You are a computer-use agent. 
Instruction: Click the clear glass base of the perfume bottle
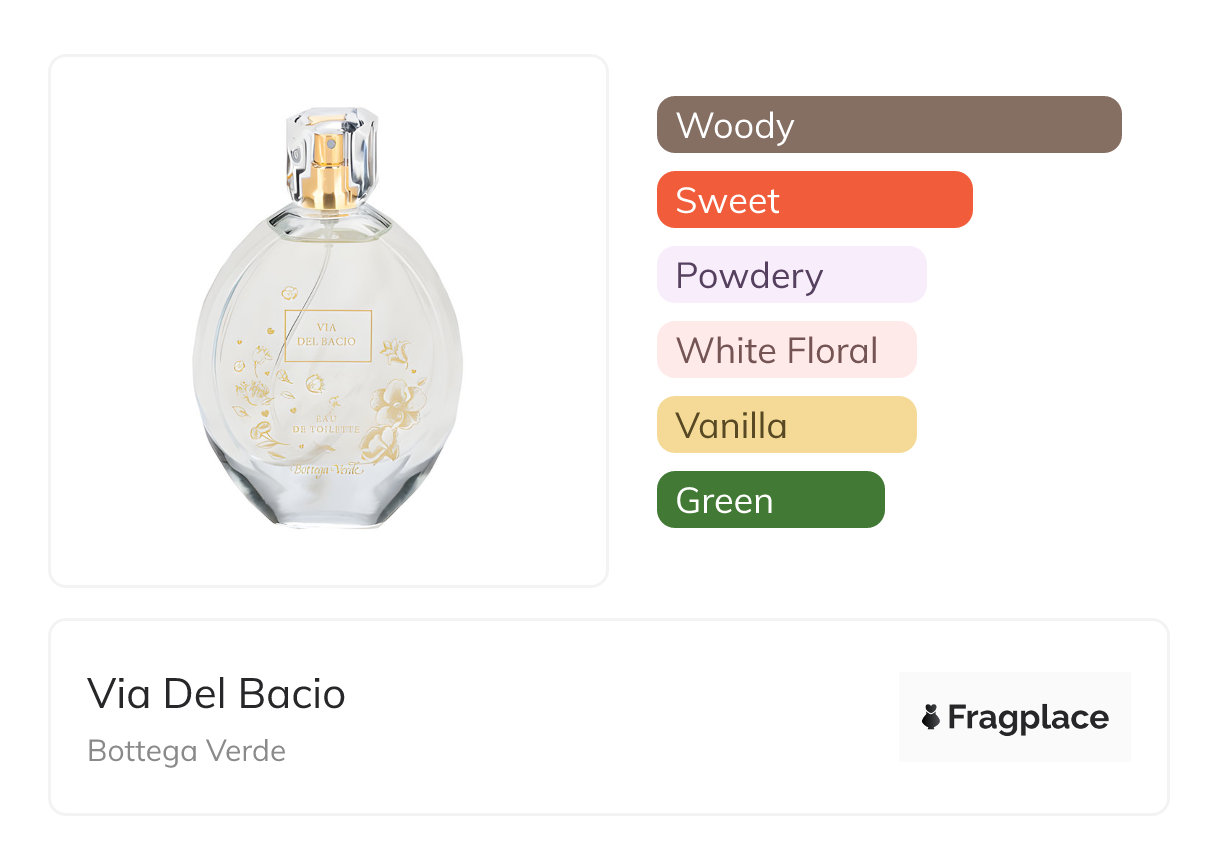(328, 503)
